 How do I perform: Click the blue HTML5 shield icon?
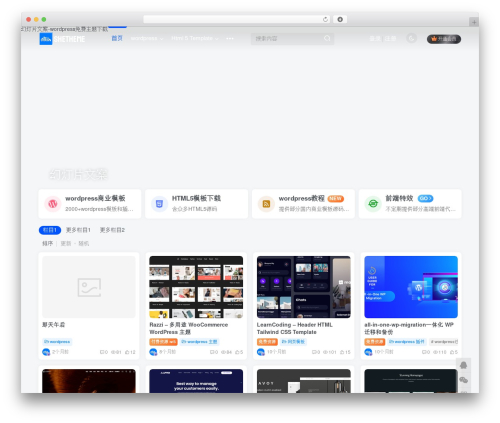pyautogui.click(x=159, y=204)
